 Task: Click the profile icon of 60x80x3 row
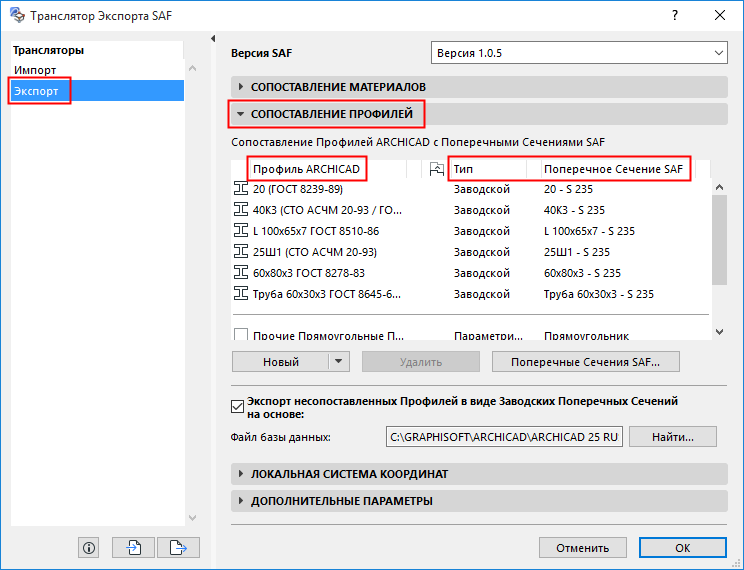pos(241,272)
